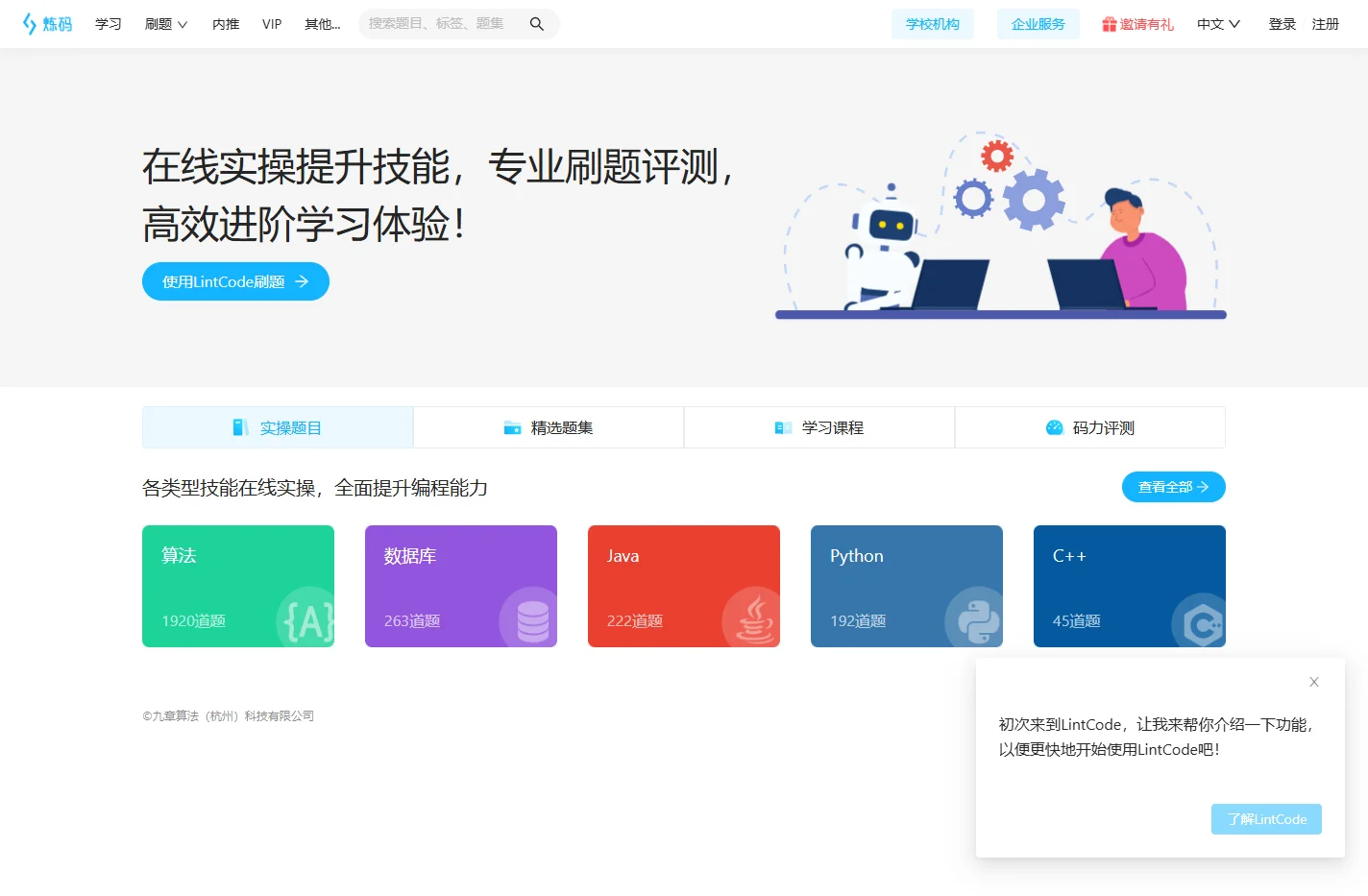Click the search magnifier icon
1368x896 pixels.
[537, 24]
